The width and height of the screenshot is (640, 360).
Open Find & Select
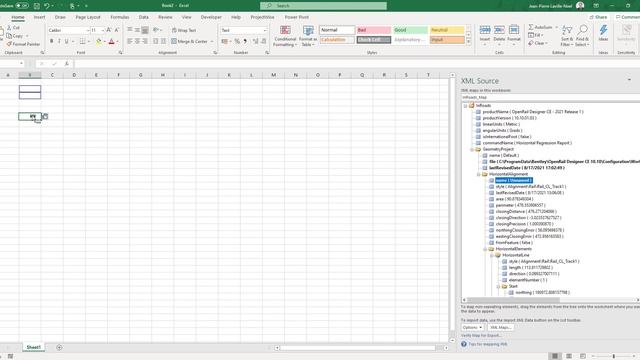tap(582, 35)
